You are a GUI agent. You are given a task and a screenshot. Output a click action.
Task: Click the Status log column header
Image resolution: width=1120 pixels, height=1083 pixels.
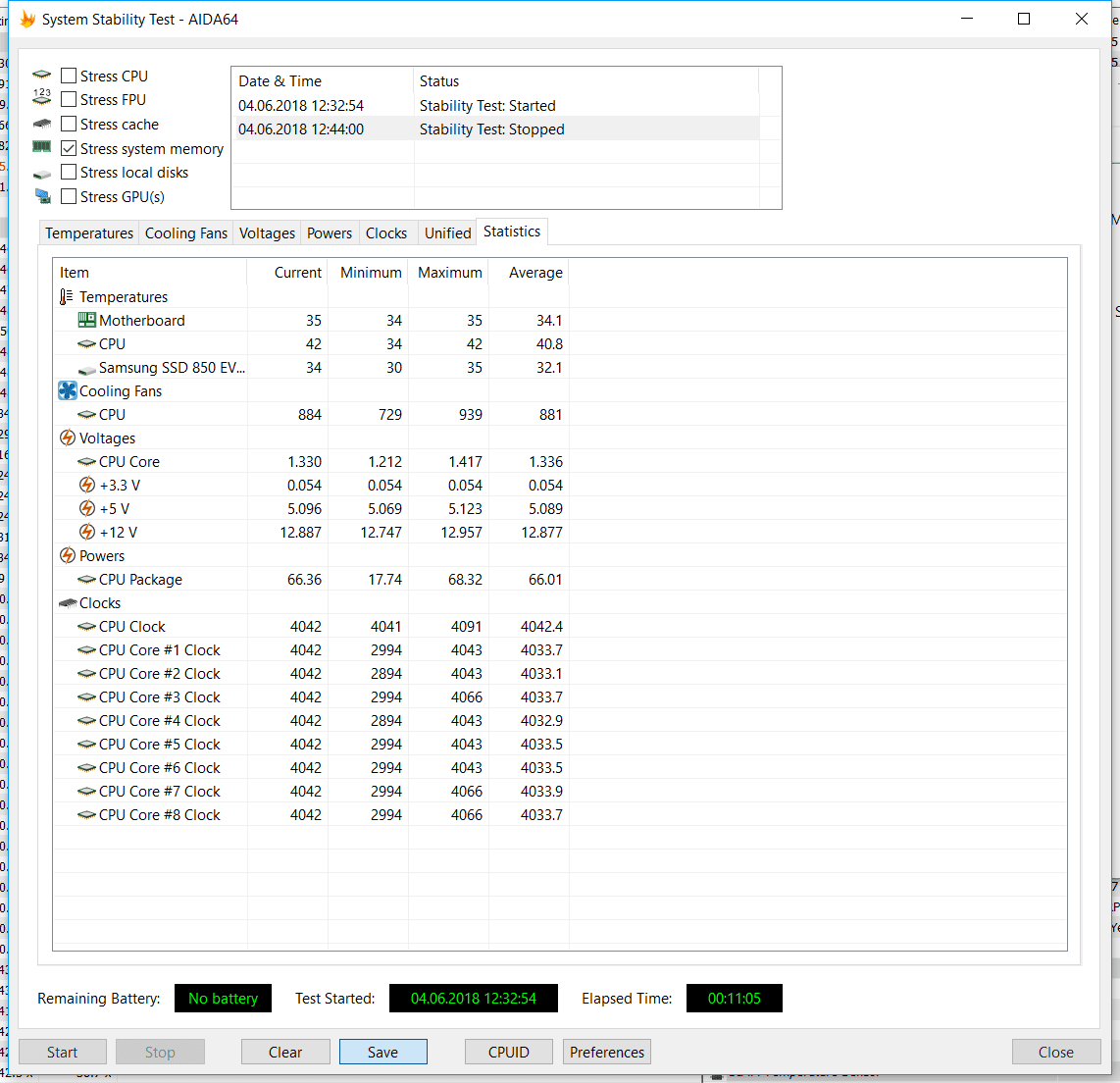[585, 80]
